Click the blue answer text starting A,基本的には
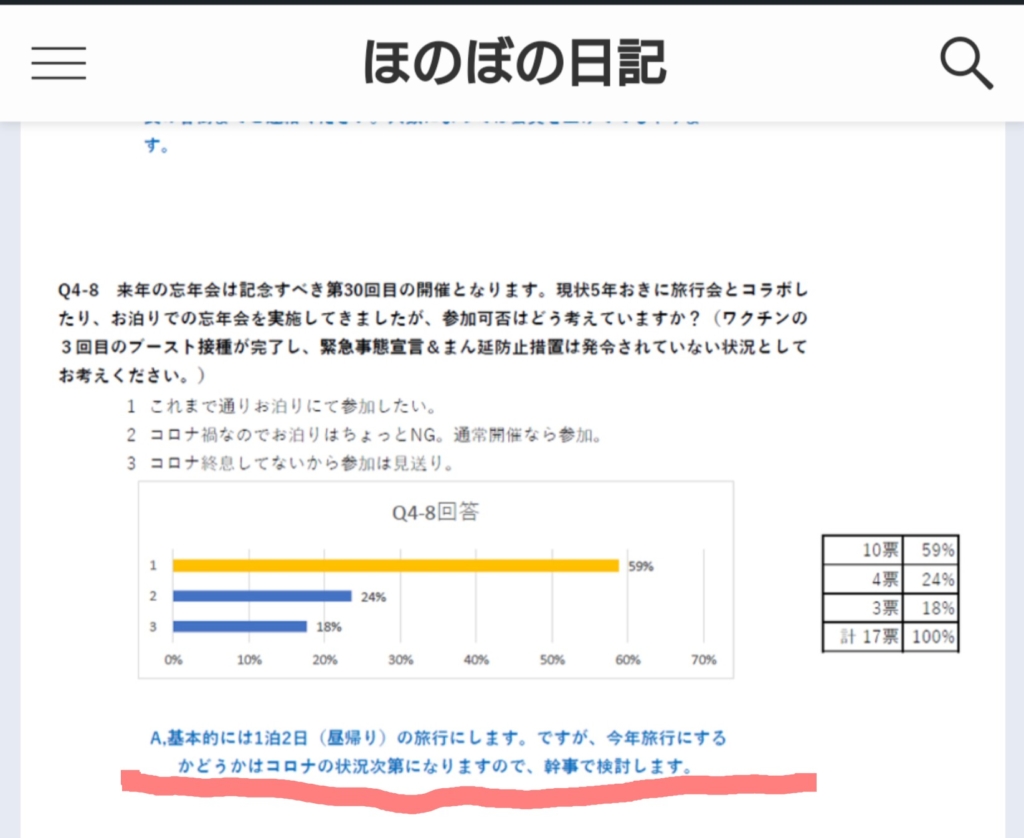This screenshot has width=1024, height=838. coord(437,739)
